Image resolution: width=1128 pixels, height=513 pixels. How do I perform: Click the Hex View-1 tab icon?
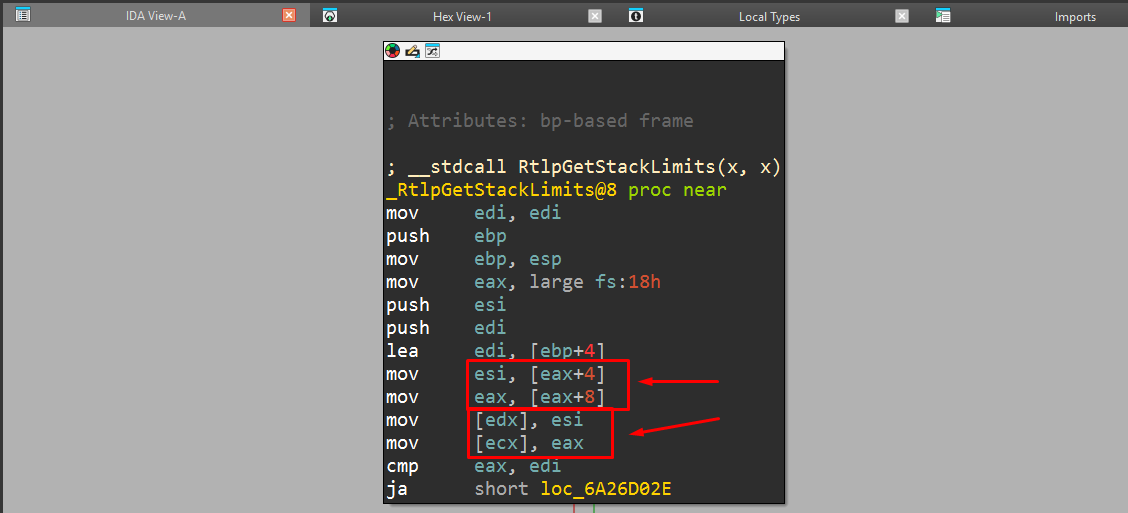(x=329, y=16)
